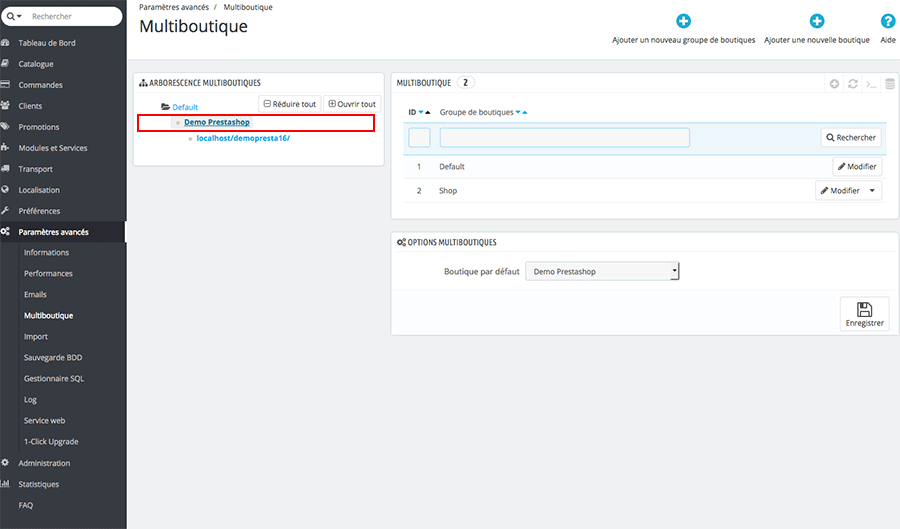Open the Performances submenu item
This screenshot has height=529, width=900.
coord(48,273)
